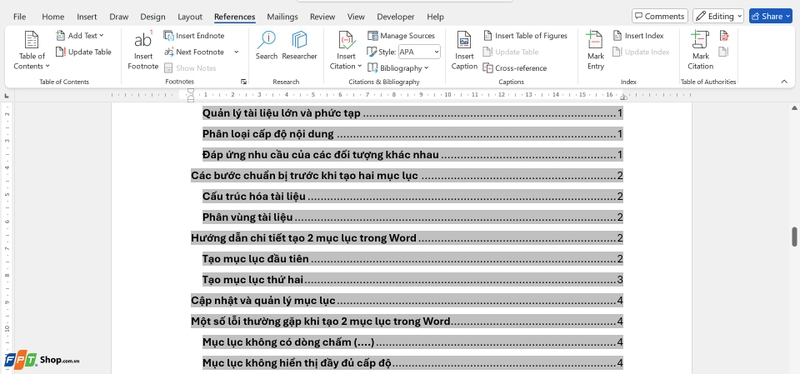800x374 pixels.
Task: Expand the Add Text dropdown arrow
Action: (x=101, y=36)
